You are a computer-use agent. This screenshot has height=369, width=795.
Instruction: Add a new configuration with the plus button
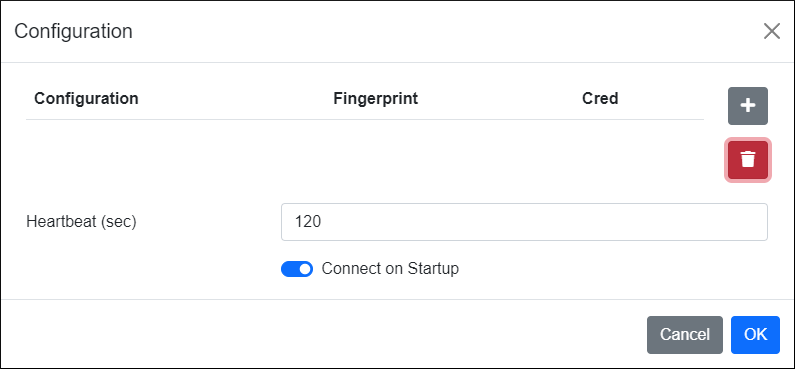tap(748, 106)
